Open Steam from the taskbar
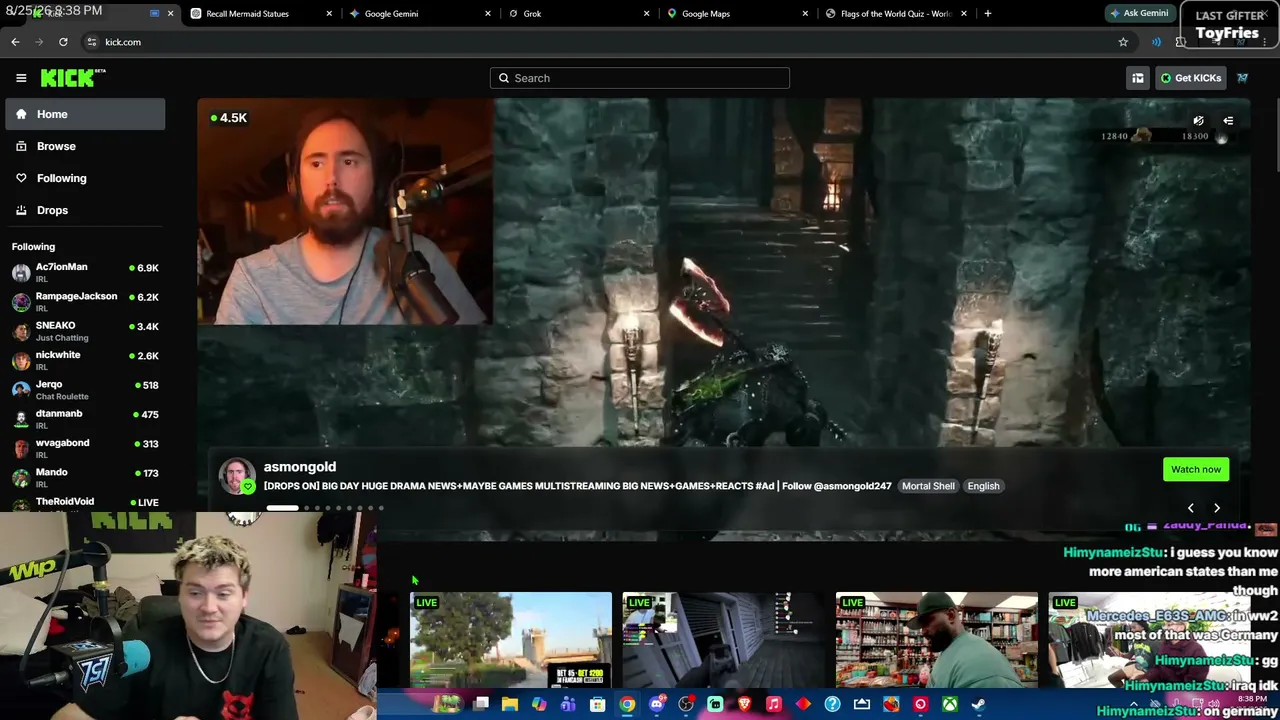This screenshot has height=720, width=1280. click(978, 704)
